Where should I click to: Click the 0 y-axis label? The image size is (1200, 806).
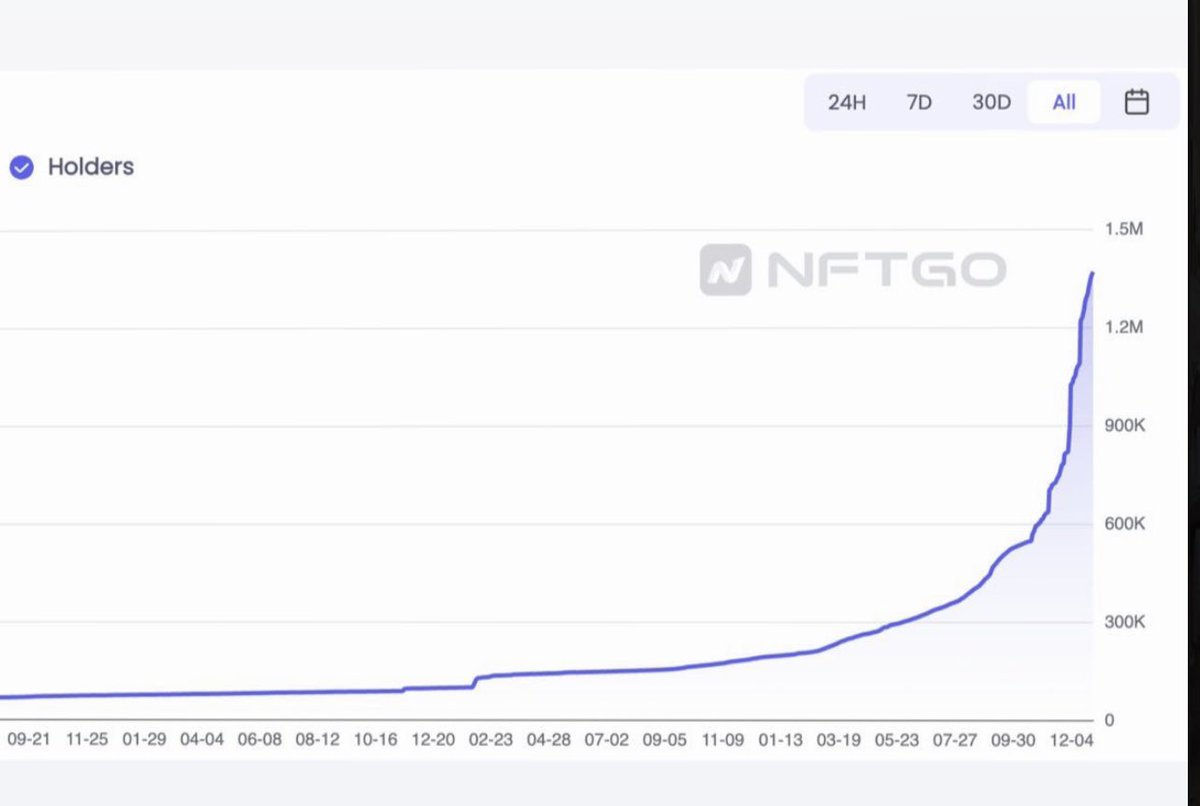1109,719
